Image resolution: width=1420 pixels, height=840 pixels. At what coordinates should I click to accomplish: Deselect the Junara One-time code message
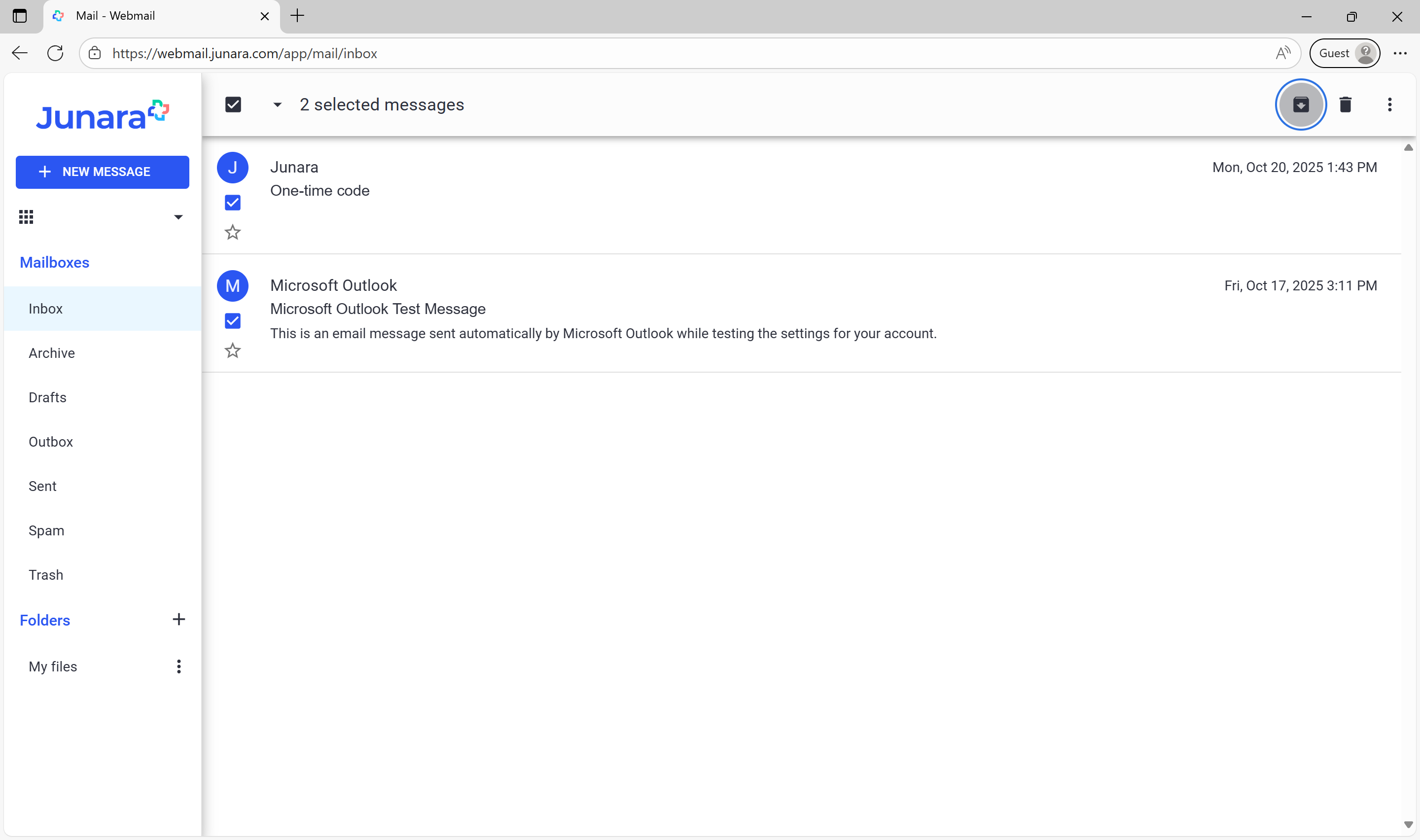pyautogui.click(x=233, y=203)
